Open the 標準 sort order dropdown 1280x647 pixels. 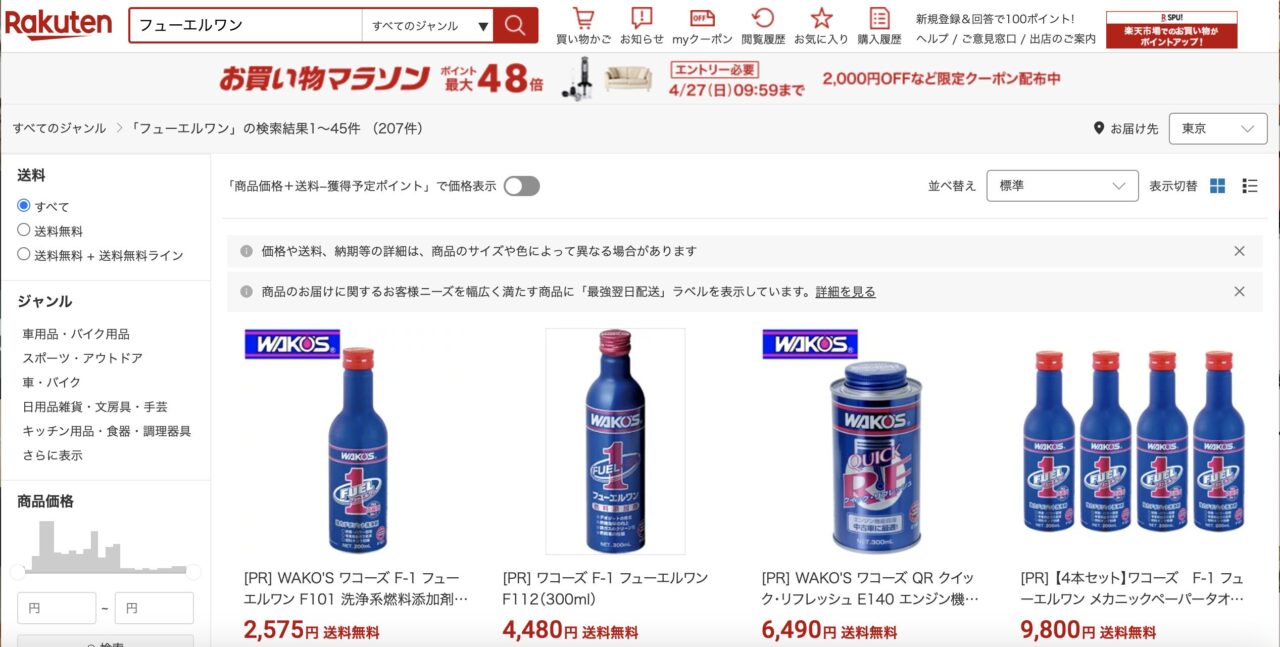pyautogui.click(x=1062, y=186)
